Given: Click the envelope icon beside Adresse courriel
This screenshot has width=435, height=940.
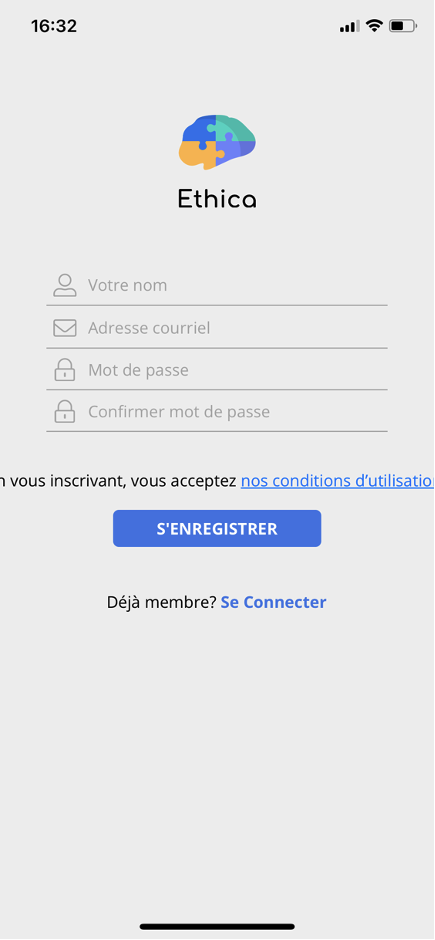Looking at the screenshot, I should coord(65,328).
